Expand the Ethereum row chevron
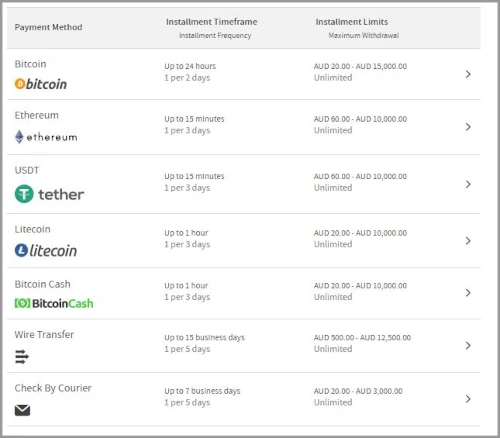 pos(468,127)
